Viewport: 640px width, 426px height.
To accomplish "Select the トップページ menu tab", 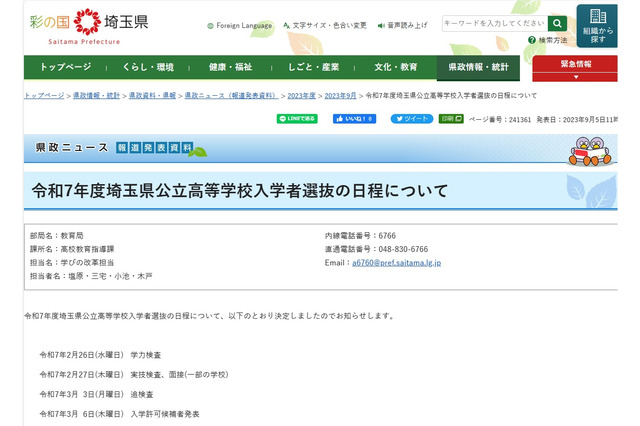I will point(65,67).
